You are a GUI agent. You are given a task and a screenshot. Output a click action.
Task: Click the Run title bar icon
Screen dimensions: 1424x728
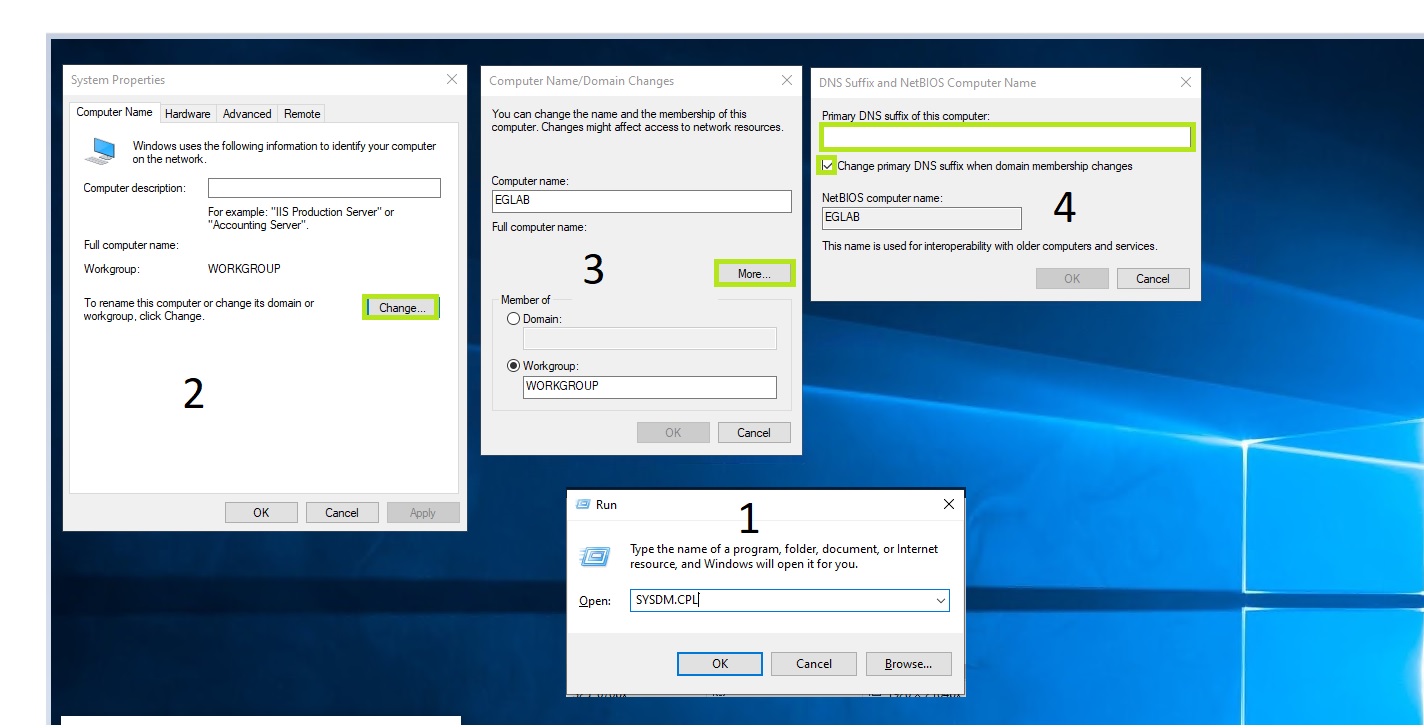(x=583, y=505)
